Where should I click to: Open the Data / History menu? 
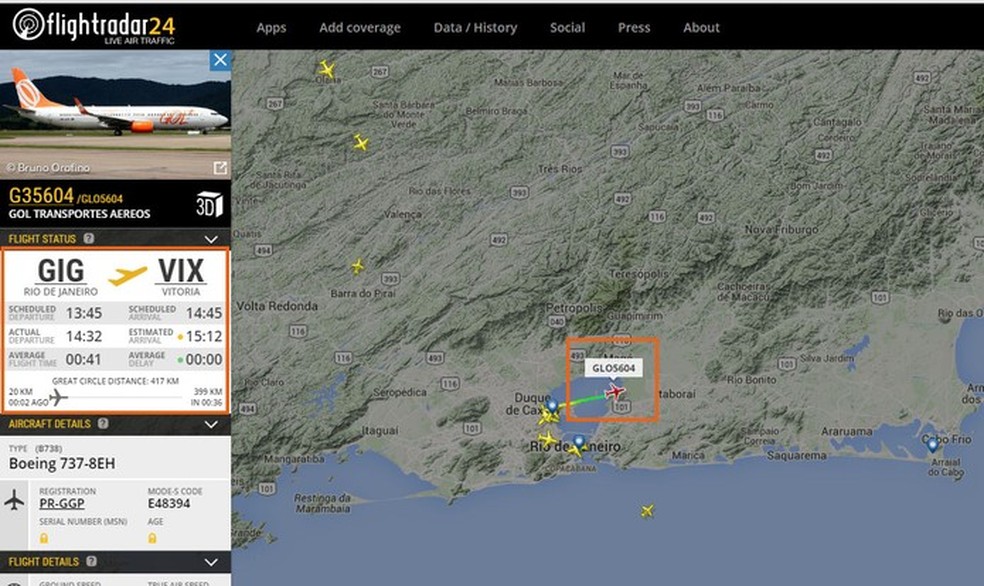tap(475, 27)
